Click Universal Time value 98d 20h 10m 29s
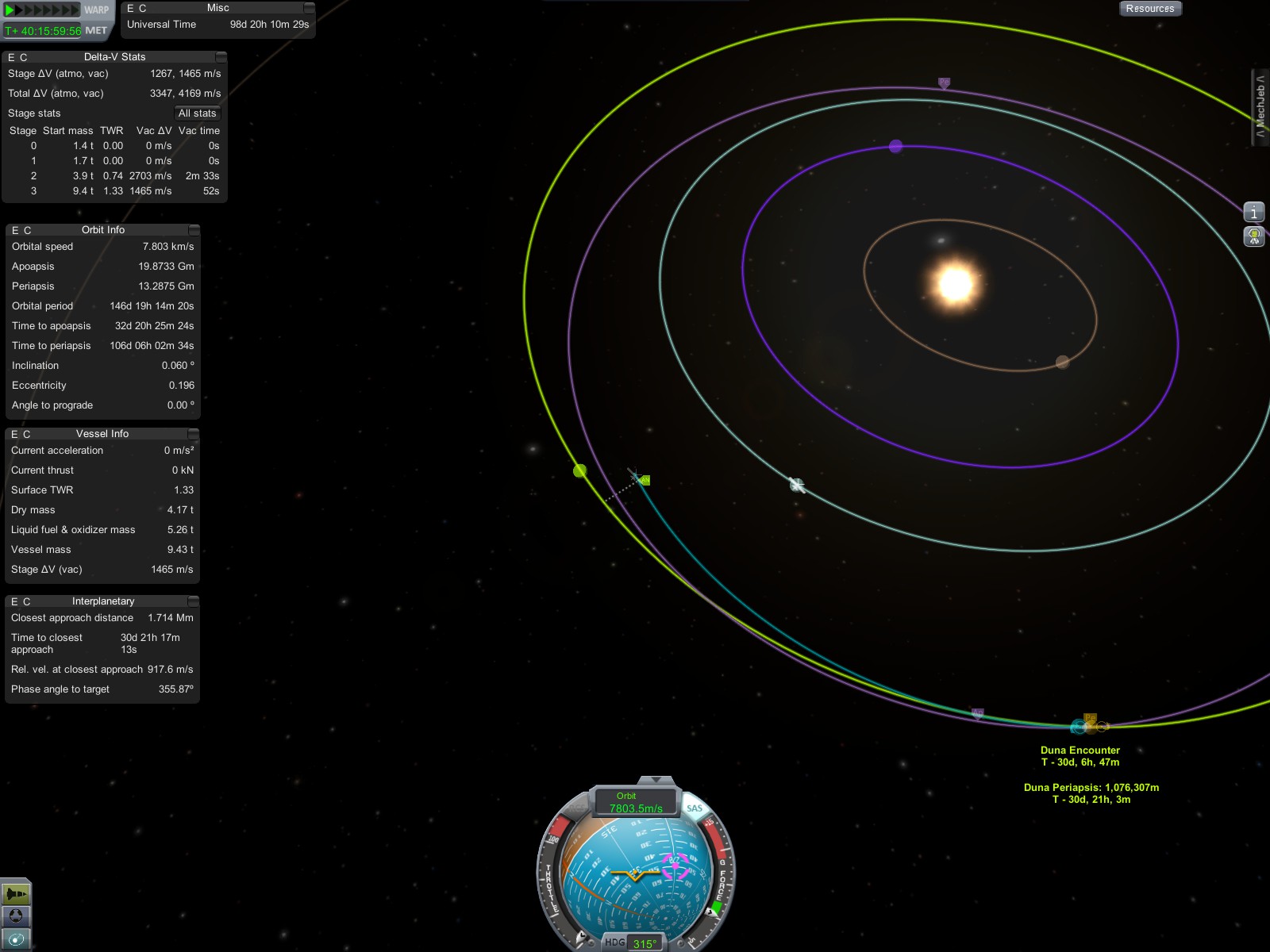The height and width of the screenshot is (952, 1270). 270,25
